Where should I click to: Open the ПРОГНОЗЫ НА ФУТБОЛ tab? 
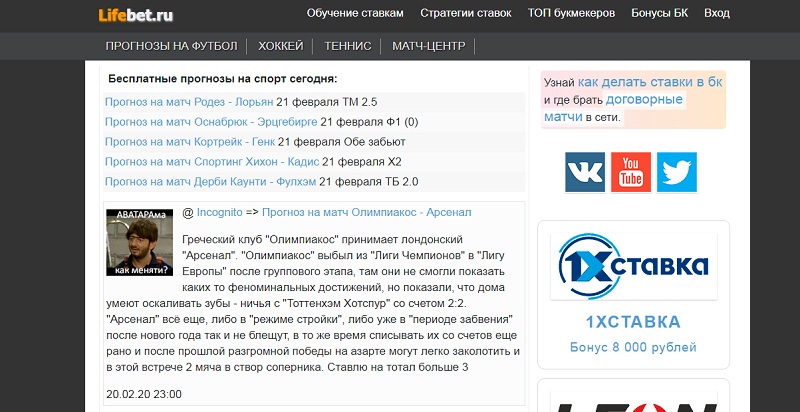pyautogui.click(x=171, y=46)
